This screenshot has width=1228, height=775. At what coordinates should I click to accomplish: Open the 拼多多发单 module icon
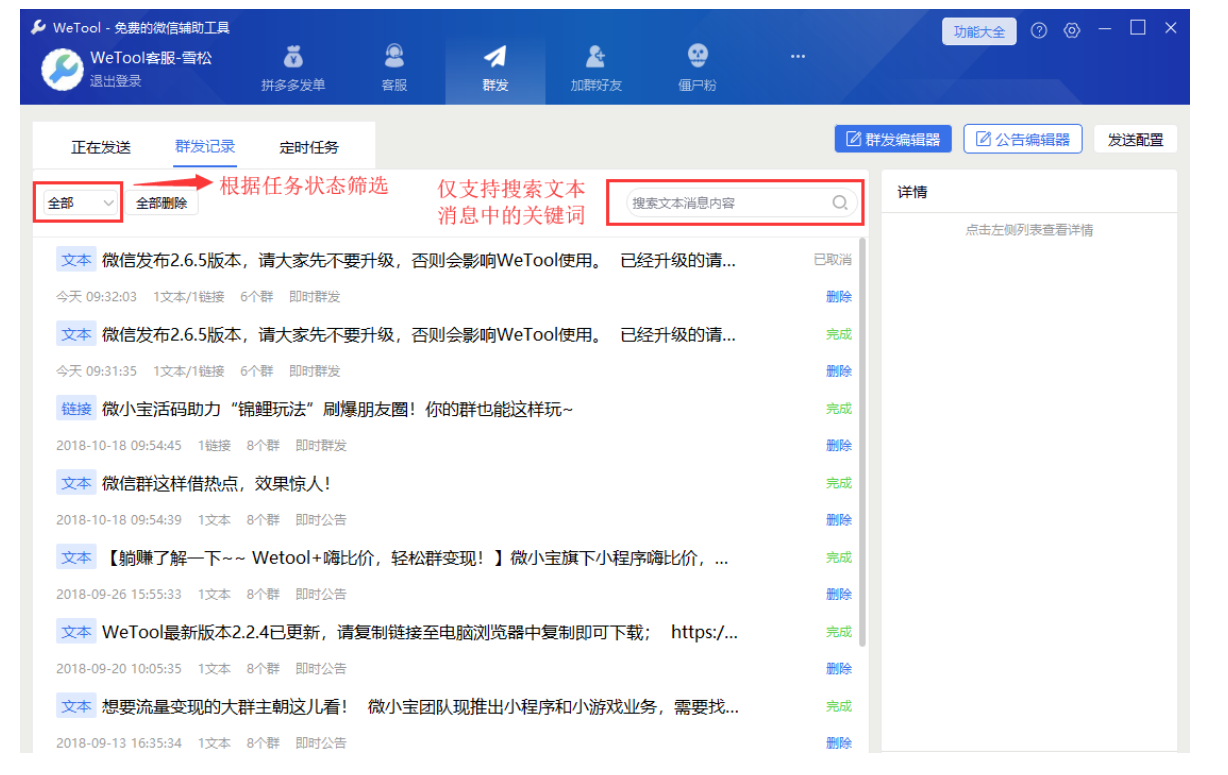293,58
